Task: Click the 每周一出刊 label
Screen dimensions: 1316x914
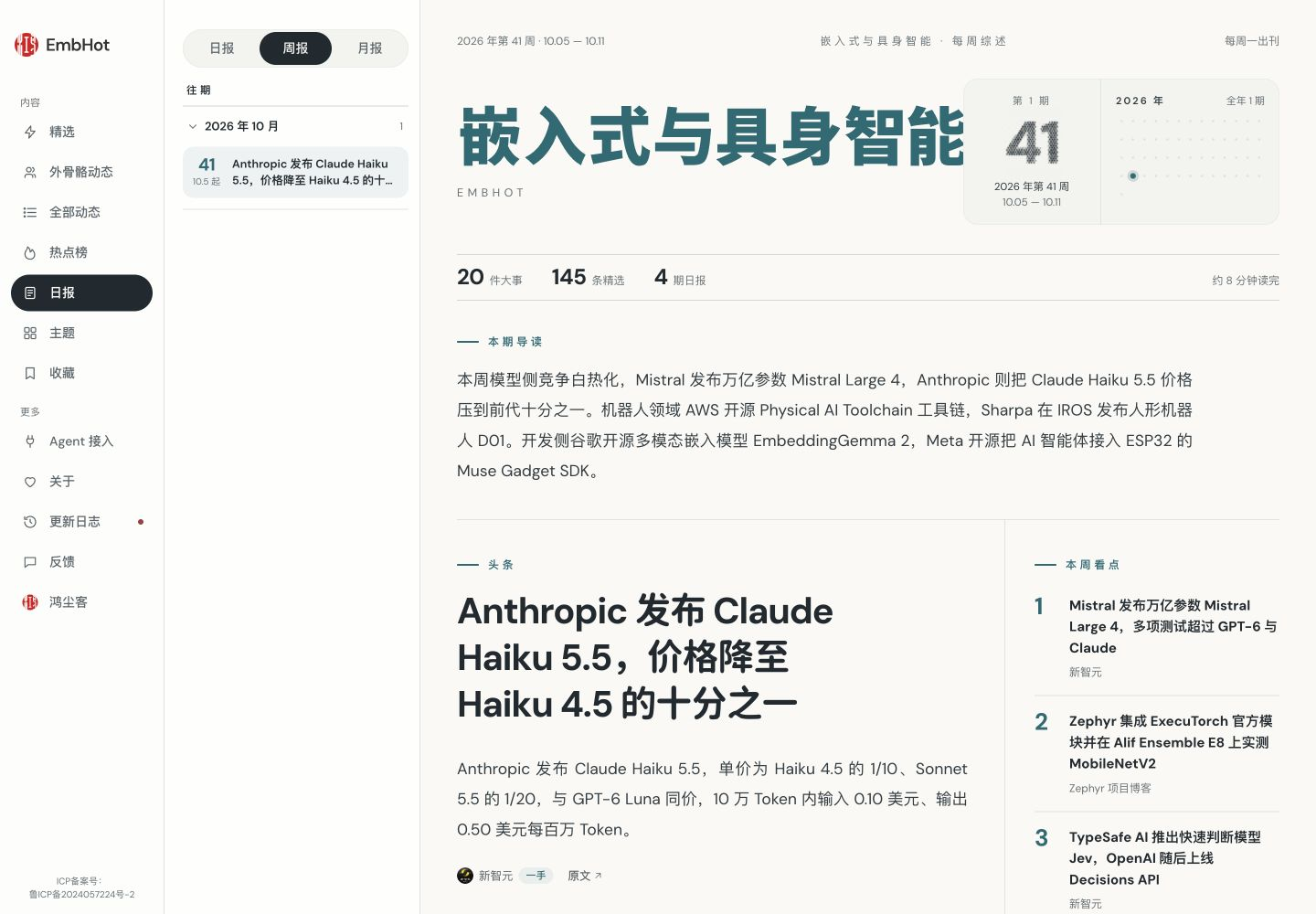Action: point(1252,41)
